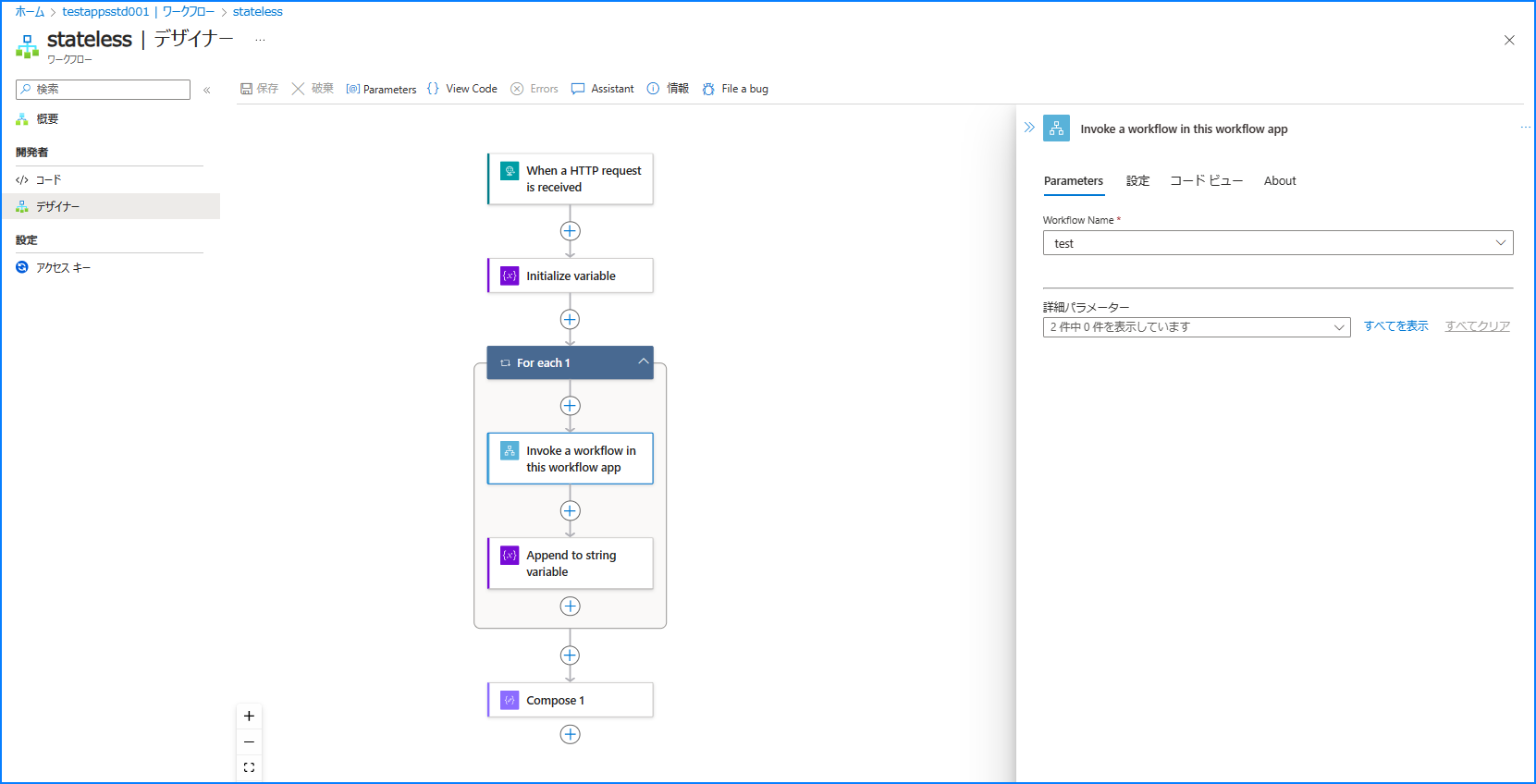Select Invoke a workflow action card
The width and height of the screenshot is (1536, 784).
pos(571,459)
